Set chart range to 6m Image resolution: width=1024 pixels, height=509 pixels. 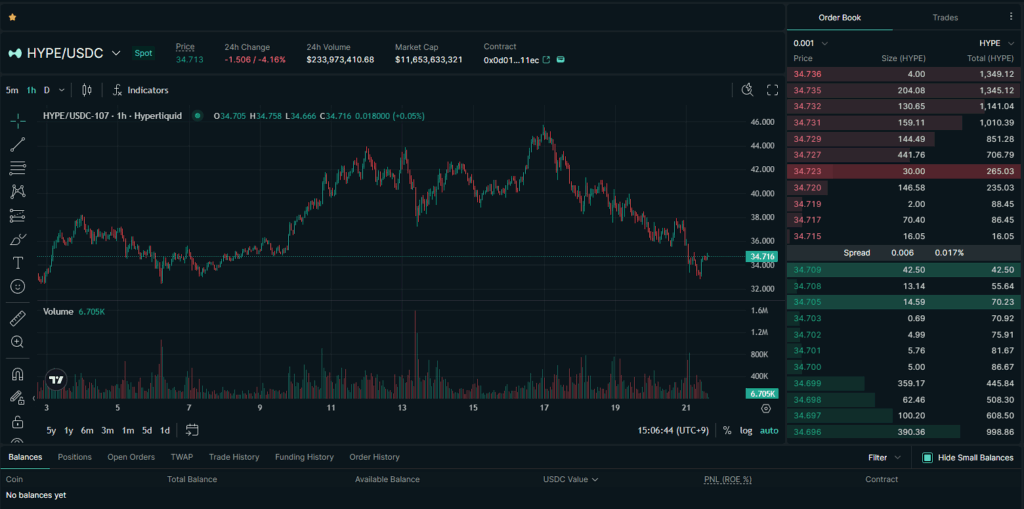click(88, 431)
